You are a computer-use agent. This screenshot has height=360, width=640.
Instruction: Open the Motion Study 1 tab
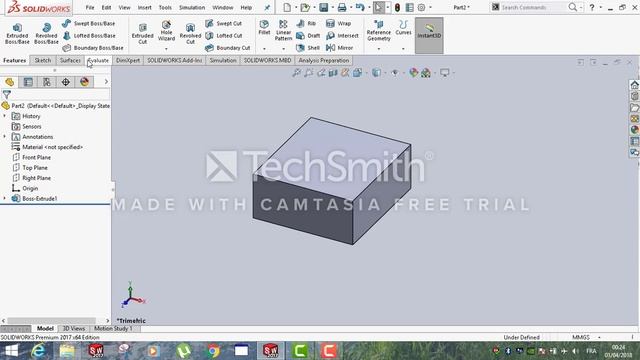pyautogui.click(x=113, y=329)
